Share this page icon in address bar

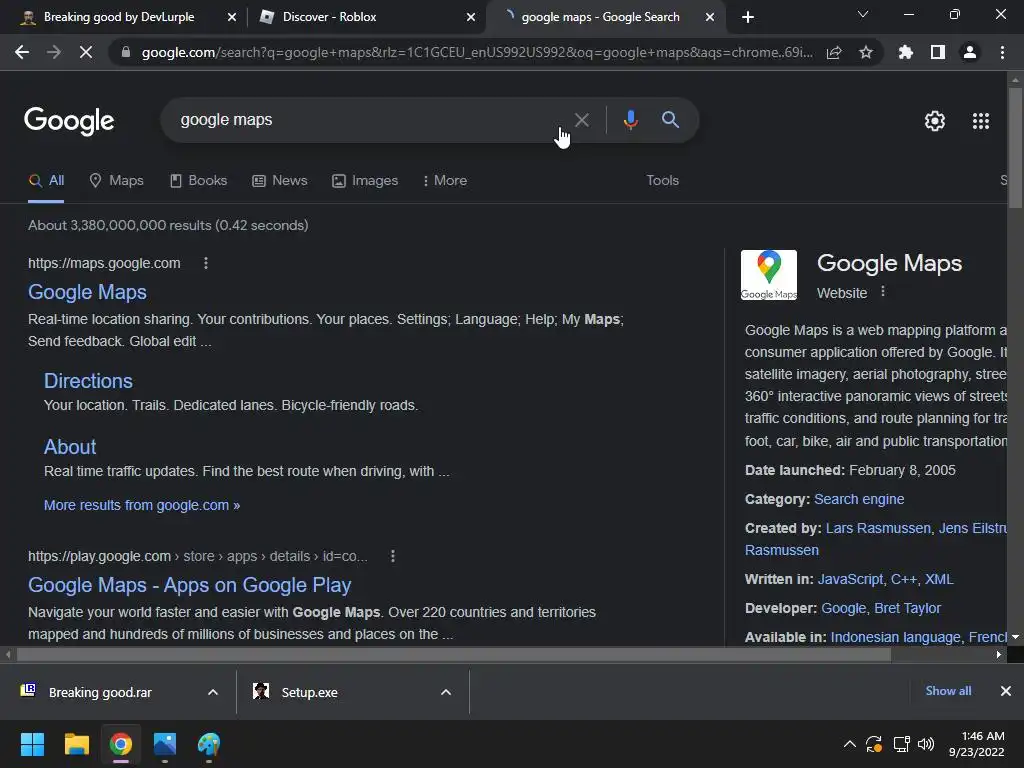coord(834,52)
